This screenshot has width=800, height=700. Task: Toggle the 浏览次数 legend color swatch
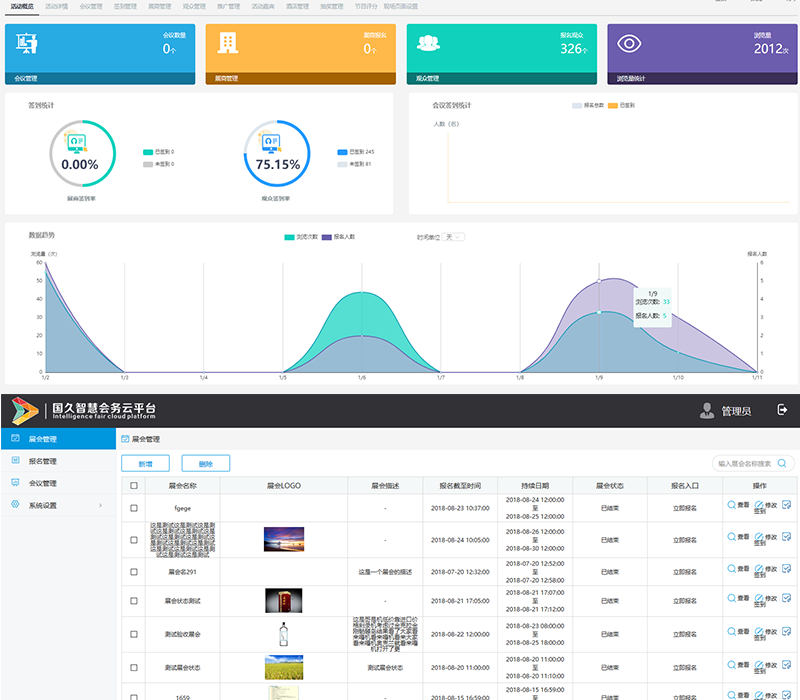tap(289, 237)
